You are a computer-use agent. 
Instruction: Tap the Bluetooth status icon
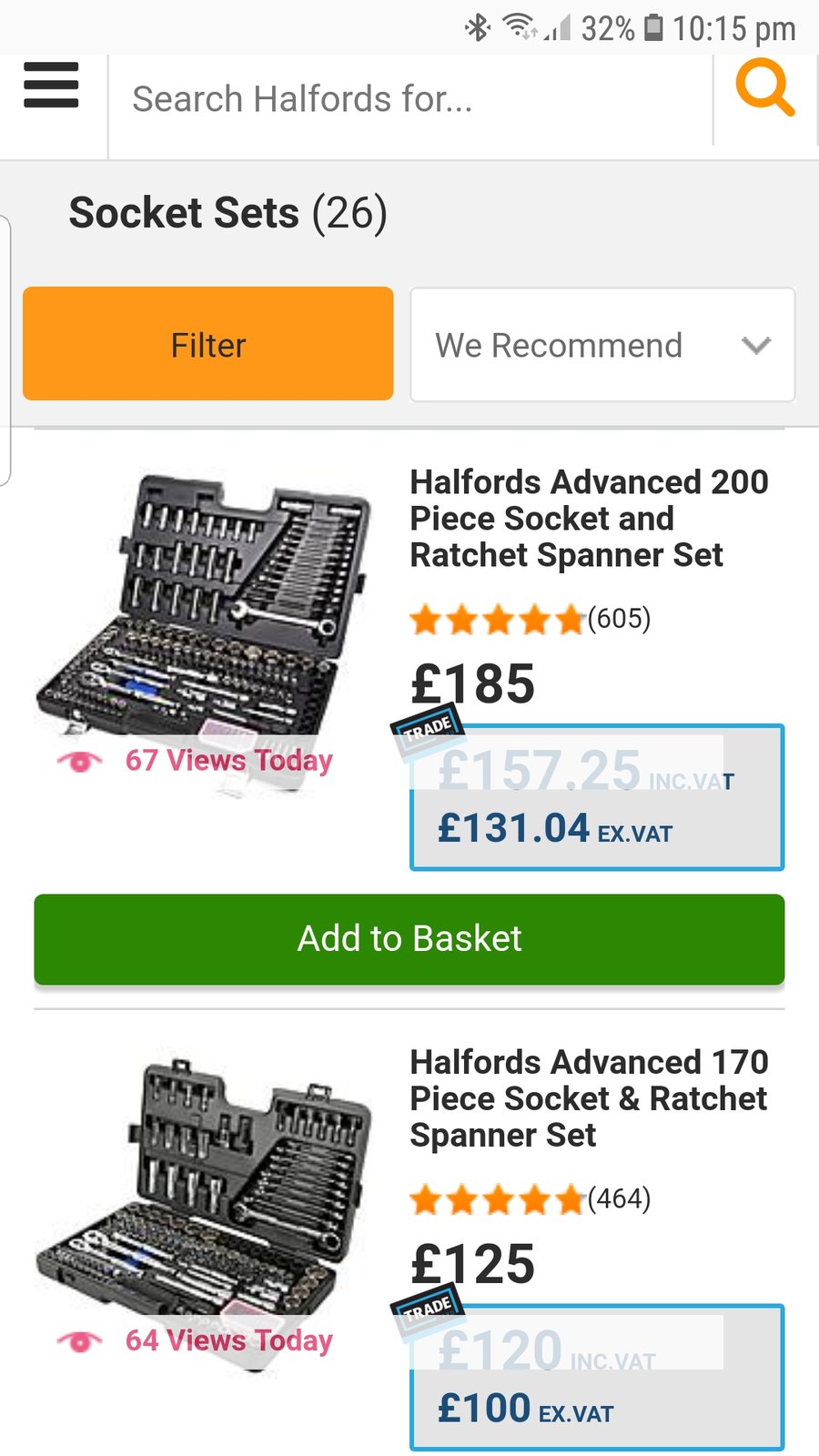478,27
